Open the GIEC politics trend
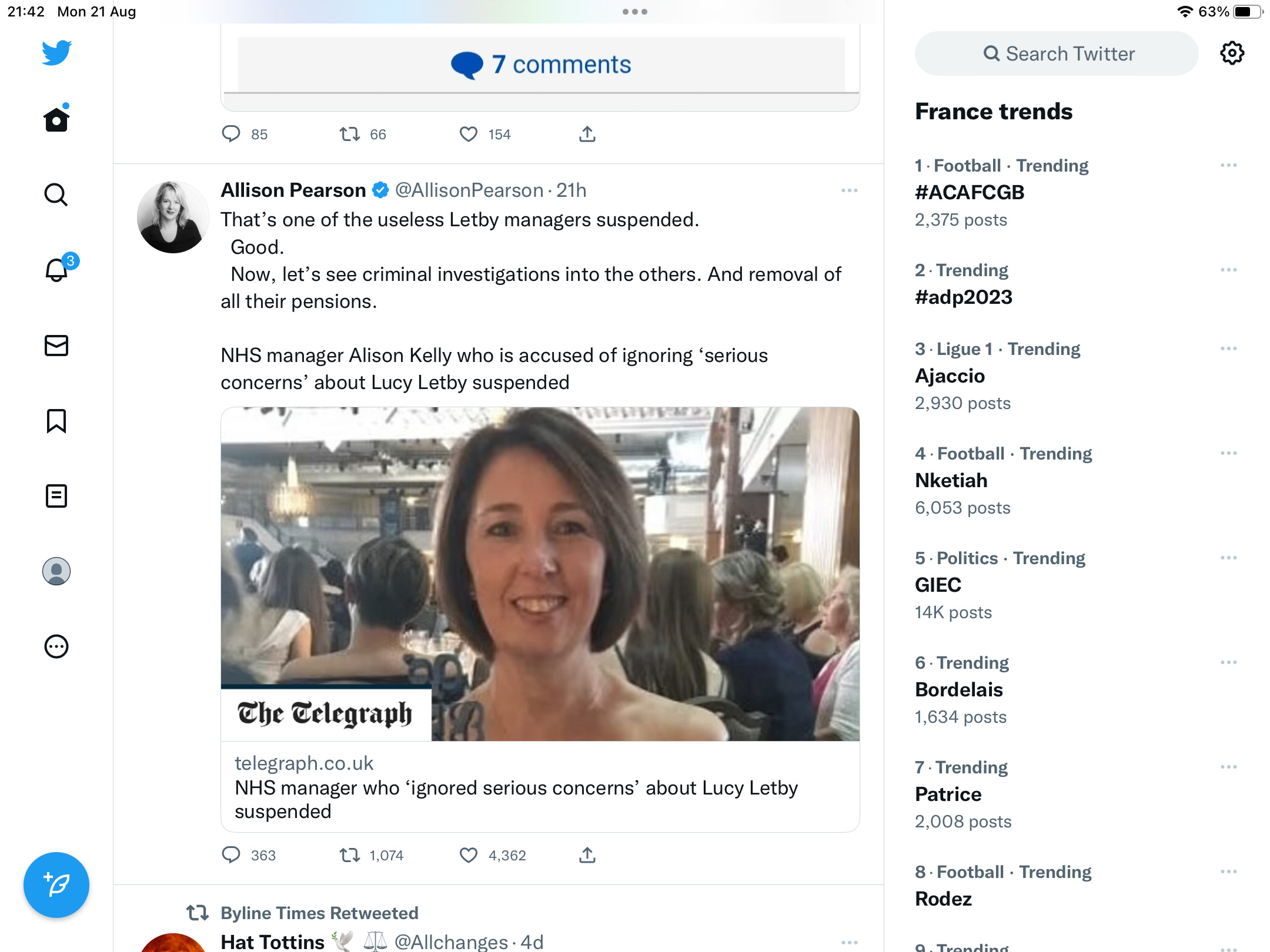Viewport: 1270px width, 952px height. coord(1000,585)
